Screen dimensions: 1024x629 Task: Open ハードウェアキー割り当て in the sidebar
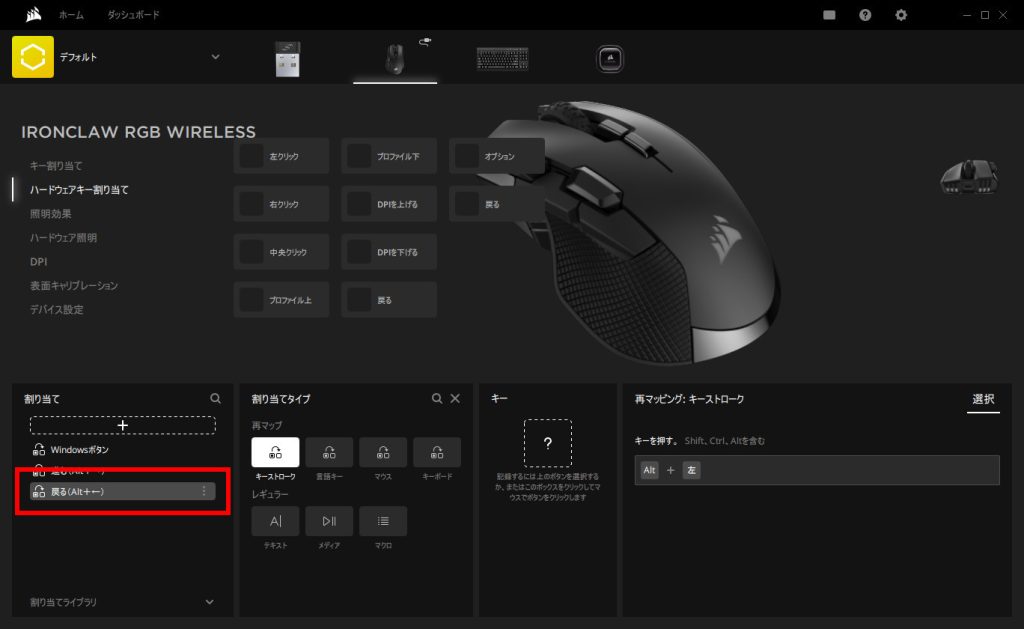pyautogui.click(x=79, y=190)
